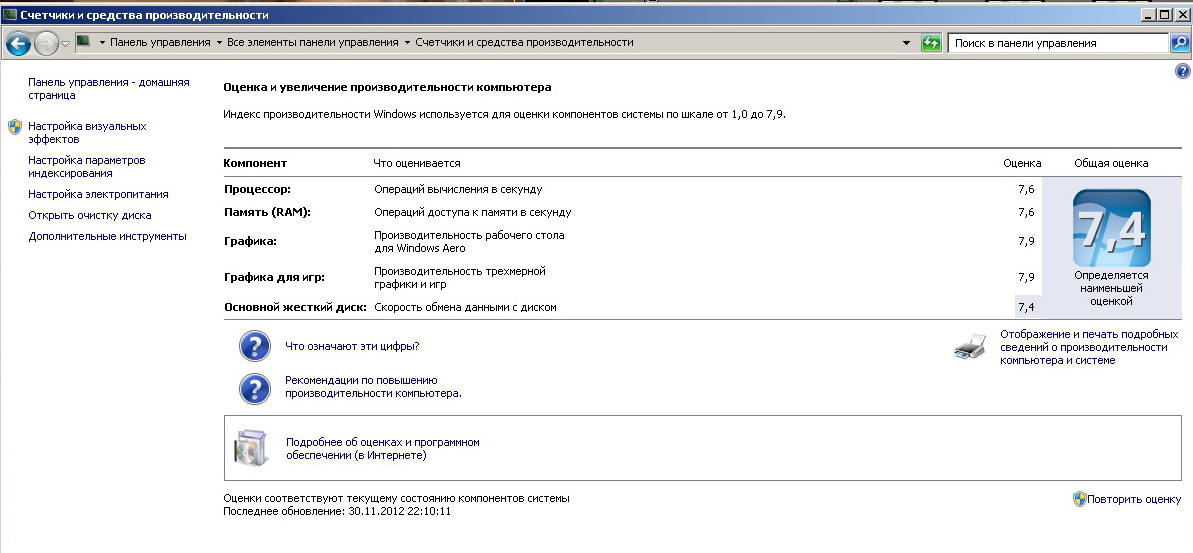This screenshot has height=553, width=1193.
Task: Open Настройка параметров индексирования
Action: tap(87, 167)
